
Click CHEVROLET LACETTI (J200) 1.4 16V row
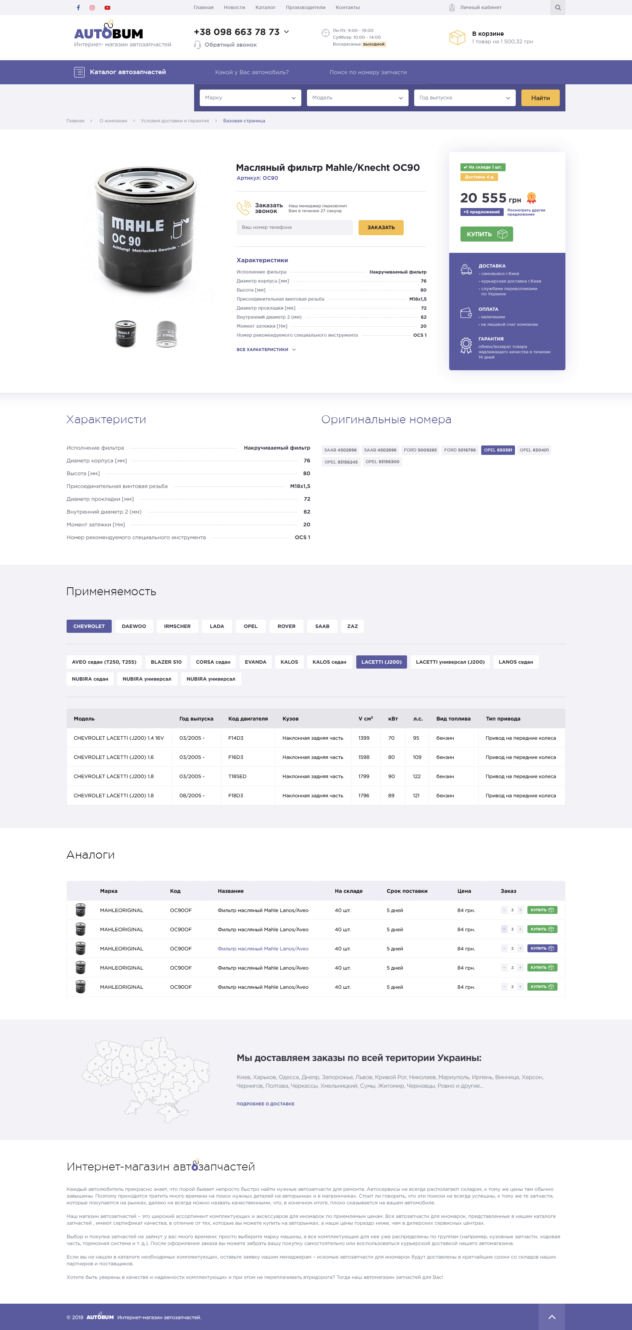point(315,737)
